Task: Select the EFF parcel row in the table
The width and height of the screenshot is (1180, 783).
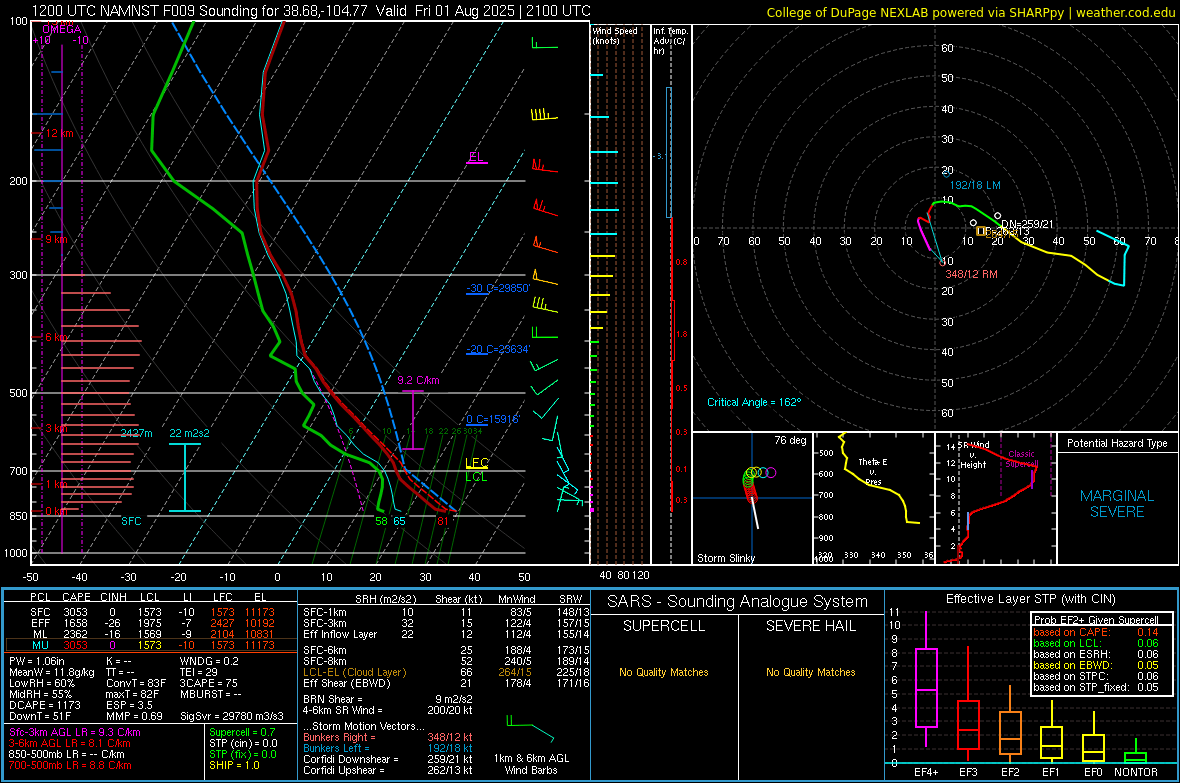Action: pos(151,623)
